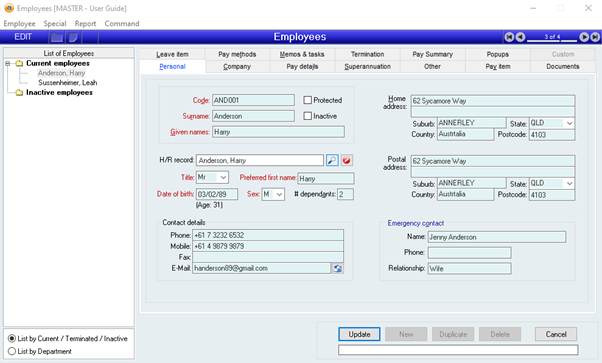Go to last record navigation arrow
This screenshot has width=602, height=363.
tap(595, 37)
